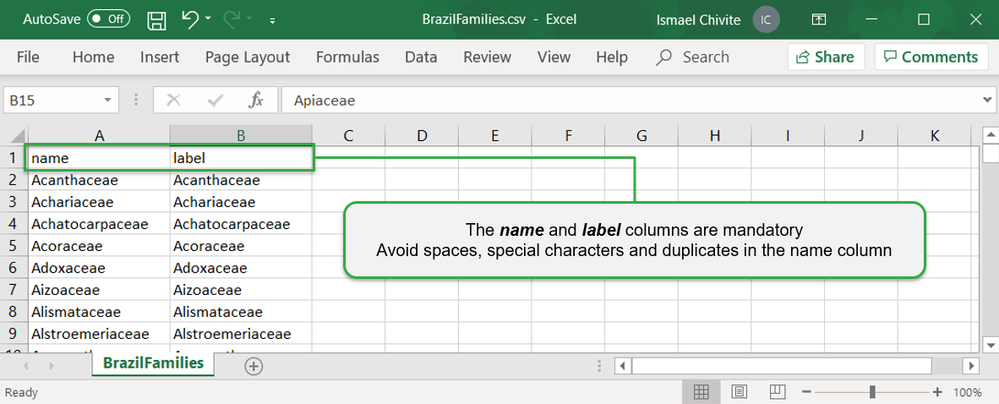Open the Customize Quick Access Toolbar dropdown

pos(273,19)
